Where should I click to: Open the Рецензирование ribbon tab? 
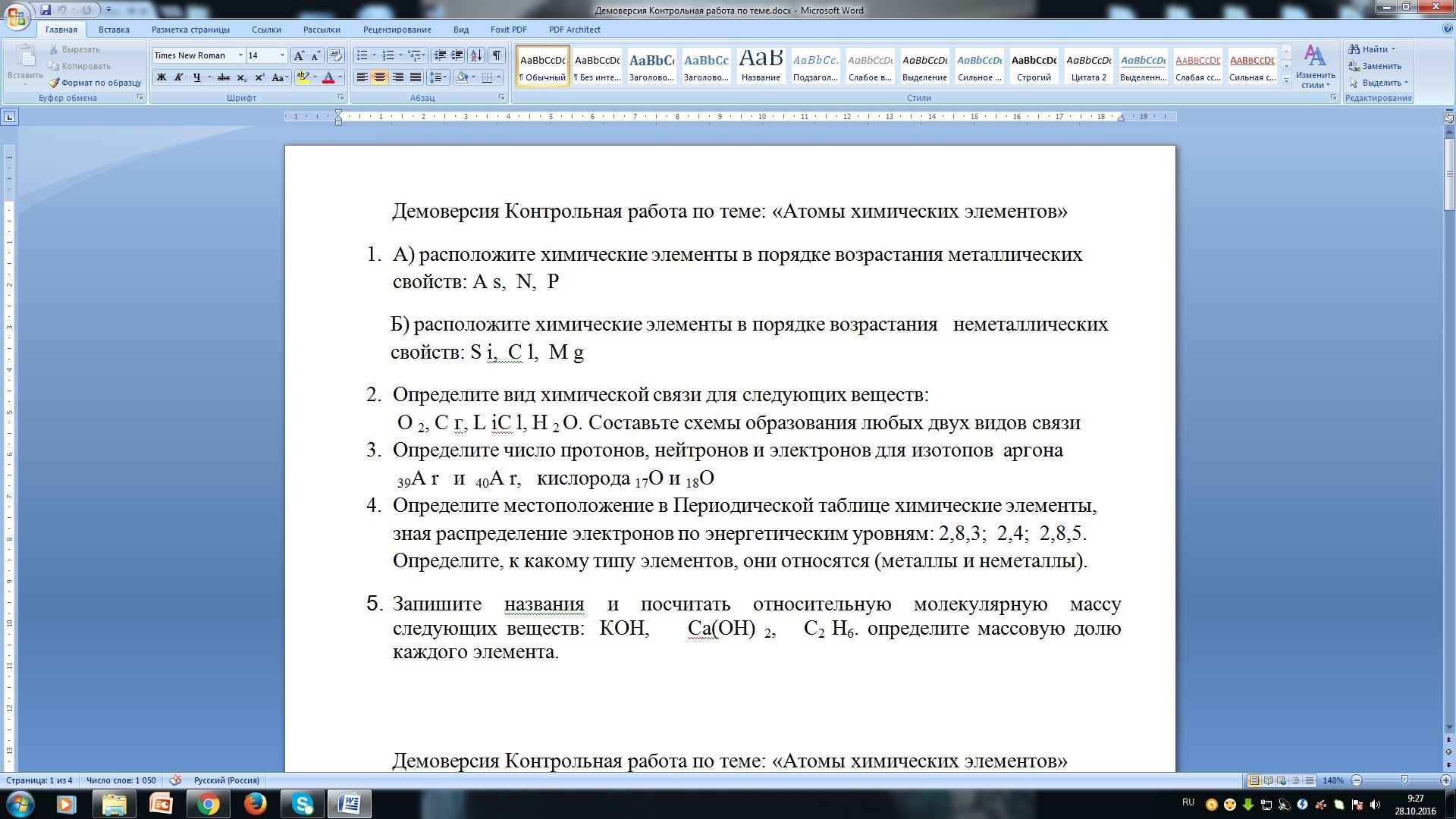pyautogui.click(x=397, y=30)
